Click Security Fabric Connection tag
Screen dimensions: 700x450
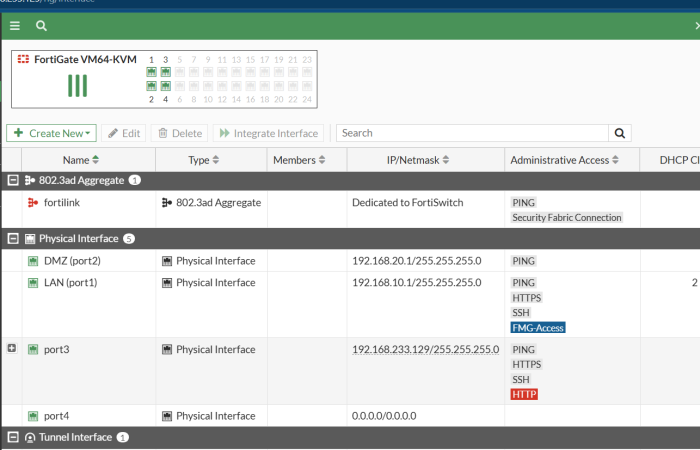pos(567,217)
